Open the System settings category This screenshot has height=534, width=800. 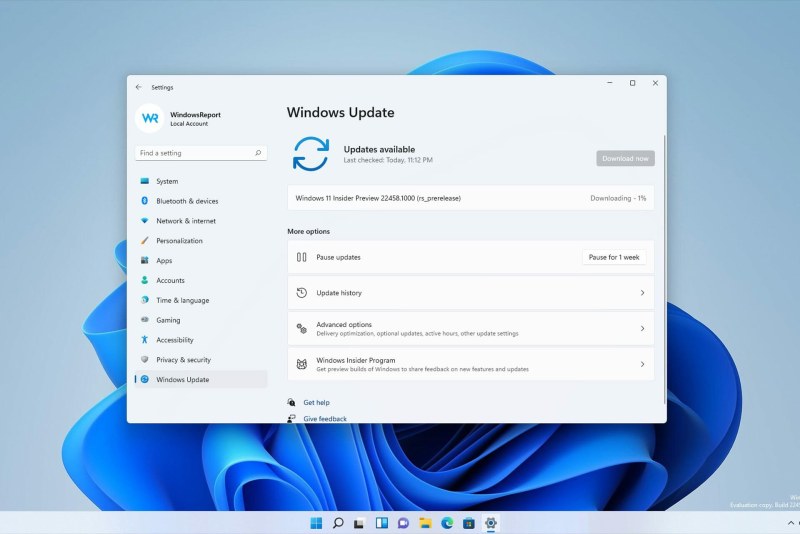pos(167,181)
